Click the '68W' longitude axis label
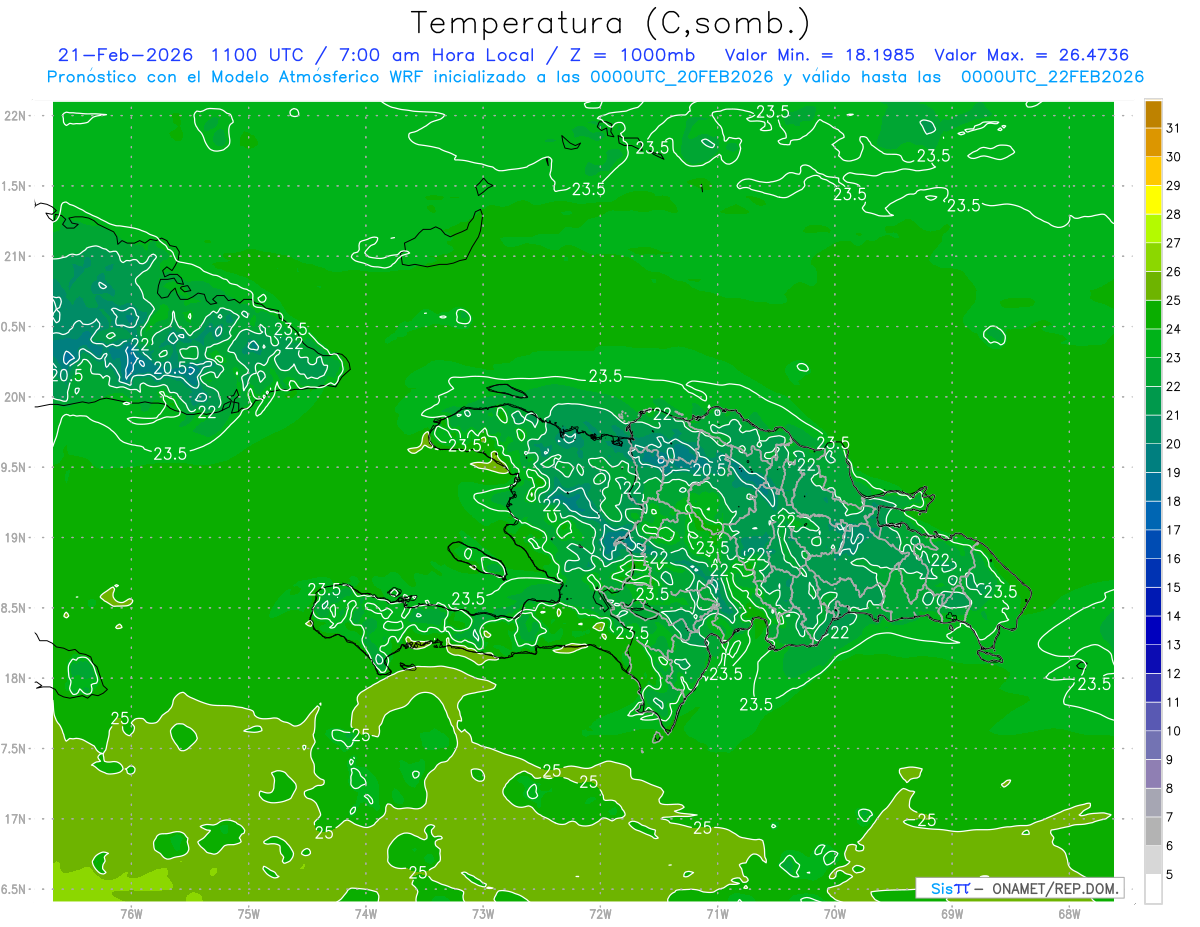The height and width of the screenshot is (927, 1200). coord(1069,914)
